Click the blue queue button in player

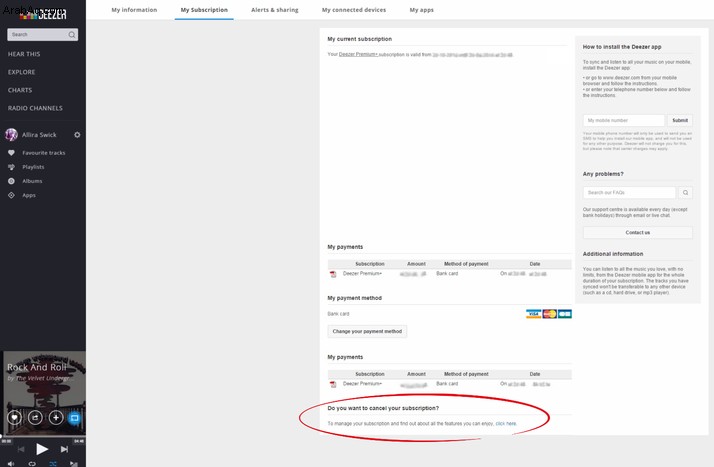(75, 417)
